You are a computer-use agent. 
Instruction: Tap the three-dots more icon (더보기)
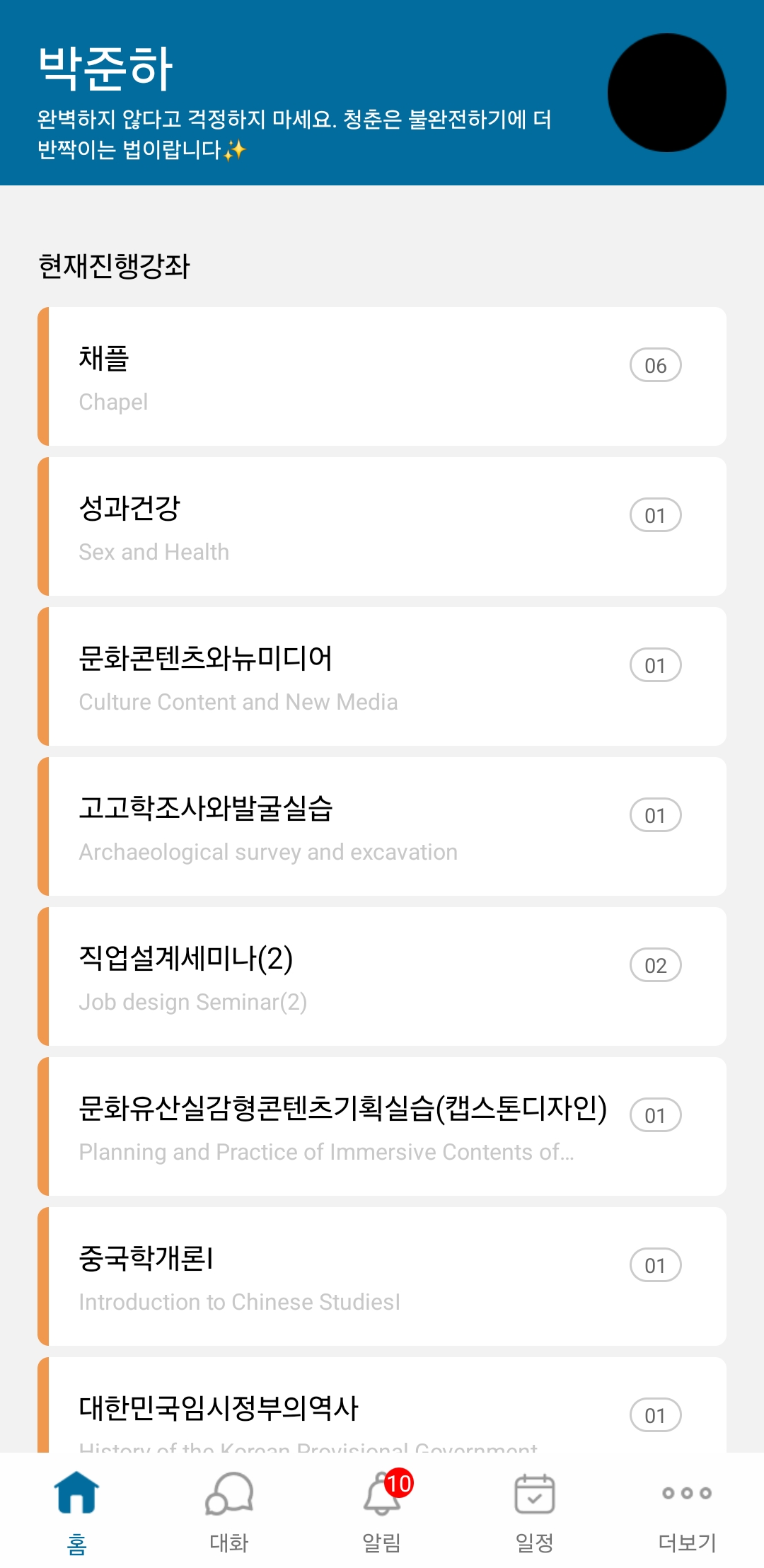point(687,1493)
